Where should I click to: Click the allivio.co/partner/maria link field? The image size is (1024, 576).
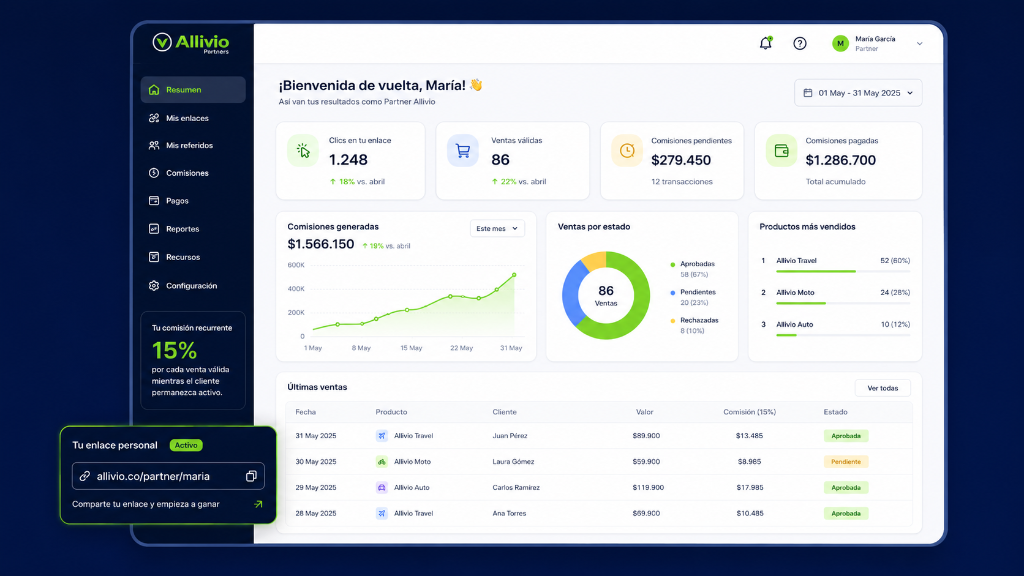tap(168, 476)
